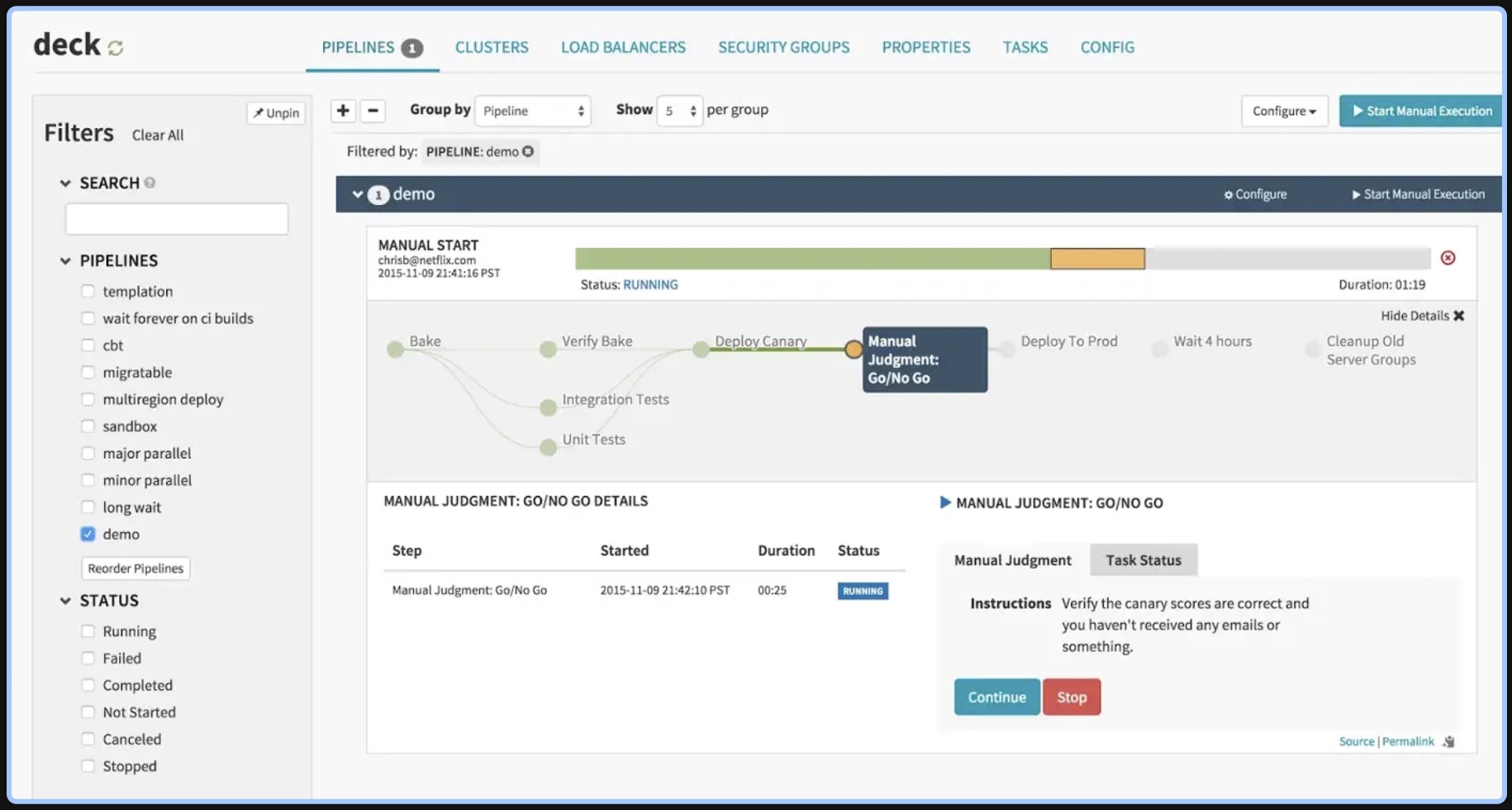Collapse the SEARCH filter section
Screen dimensions: 1512x810
click(x=65, y=183)
